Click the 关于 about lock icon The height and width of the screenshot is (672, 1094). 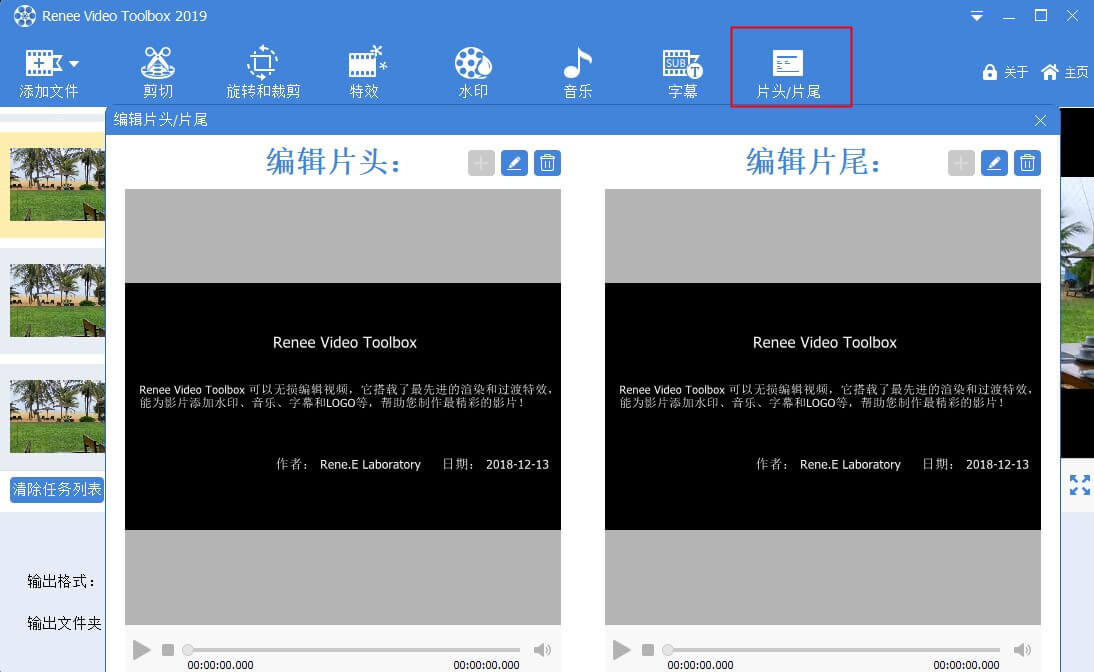(x=989, y=72)
